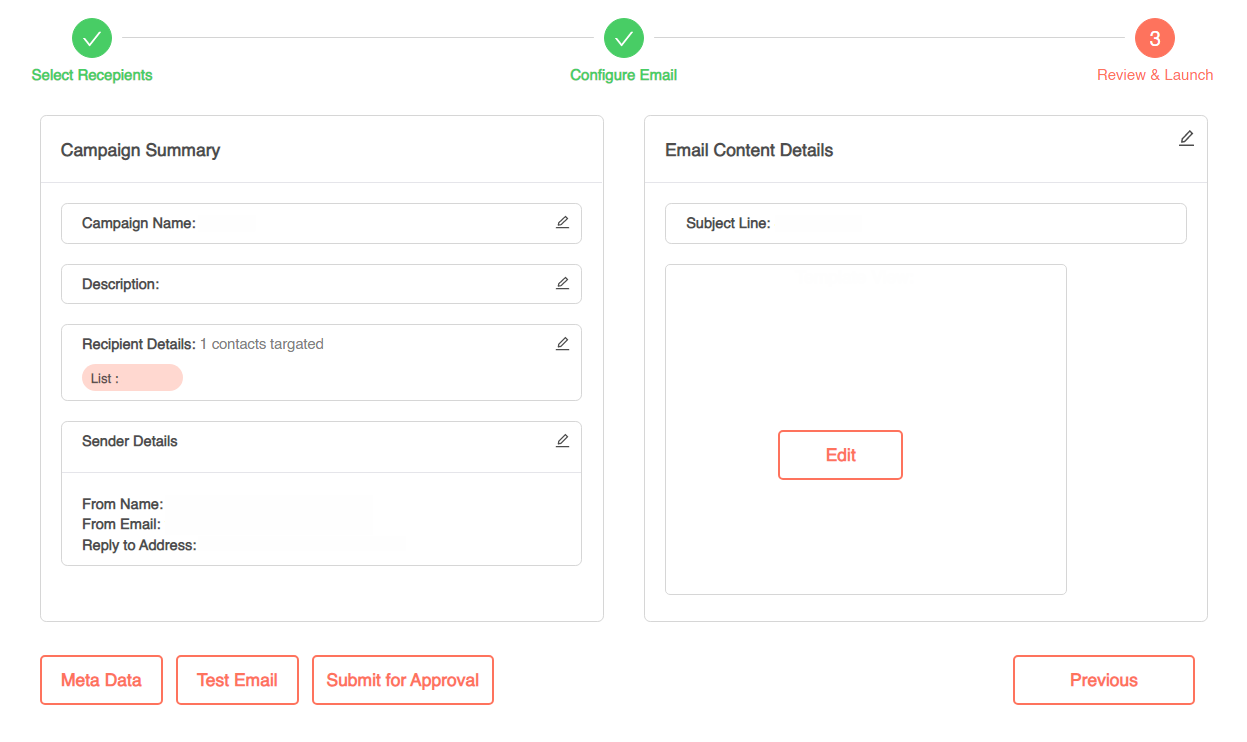Click Test Email to send a preview
Screen dimensions: 1247x742
pyautogui.click(x=237, y=680)
